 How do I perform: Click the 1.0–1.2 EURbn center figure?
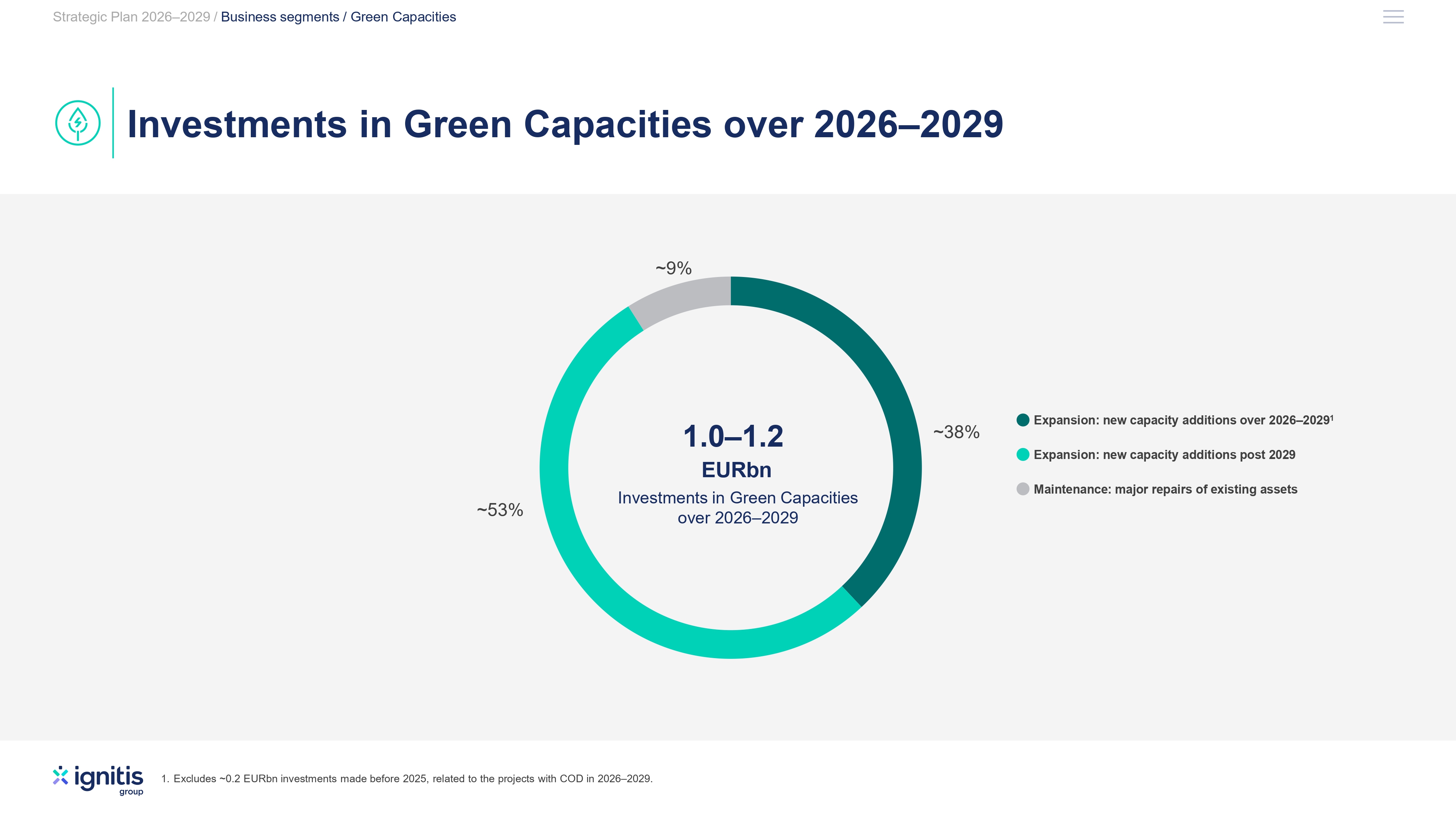pyautogui.click(x=734, y=451)
